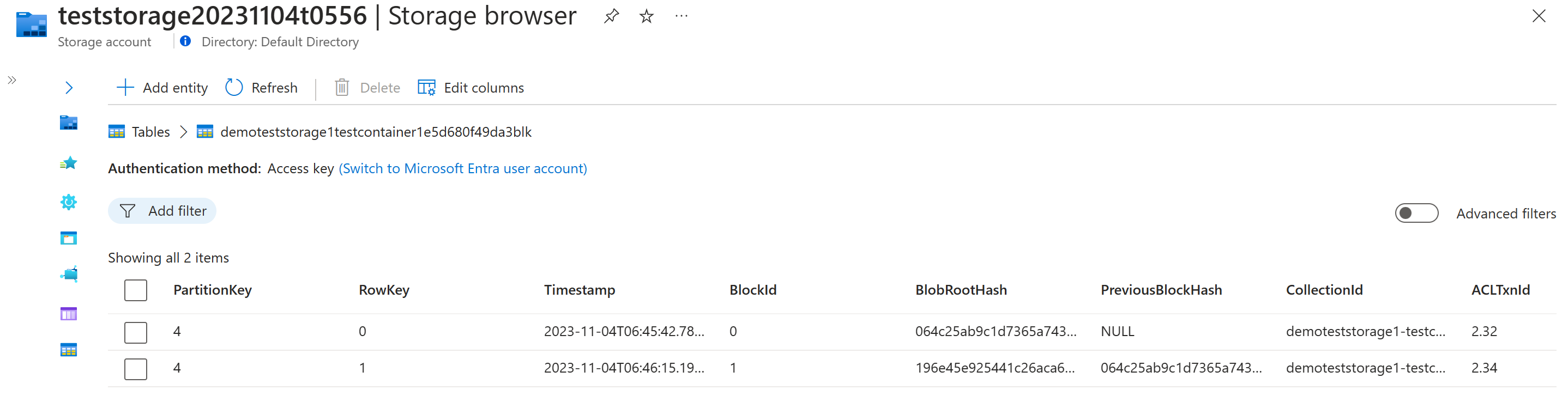This screenshot has height=396, width=1568.
Task: Open the Tables icon in sidebar
Action: click(x=69, y=350)
